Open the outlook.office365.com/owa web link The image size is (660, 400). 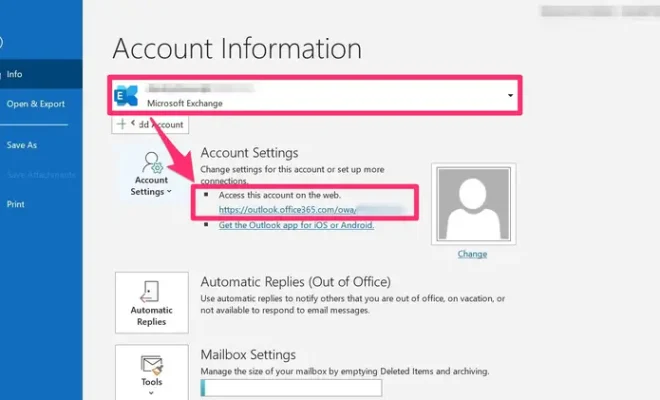point(287,210)
